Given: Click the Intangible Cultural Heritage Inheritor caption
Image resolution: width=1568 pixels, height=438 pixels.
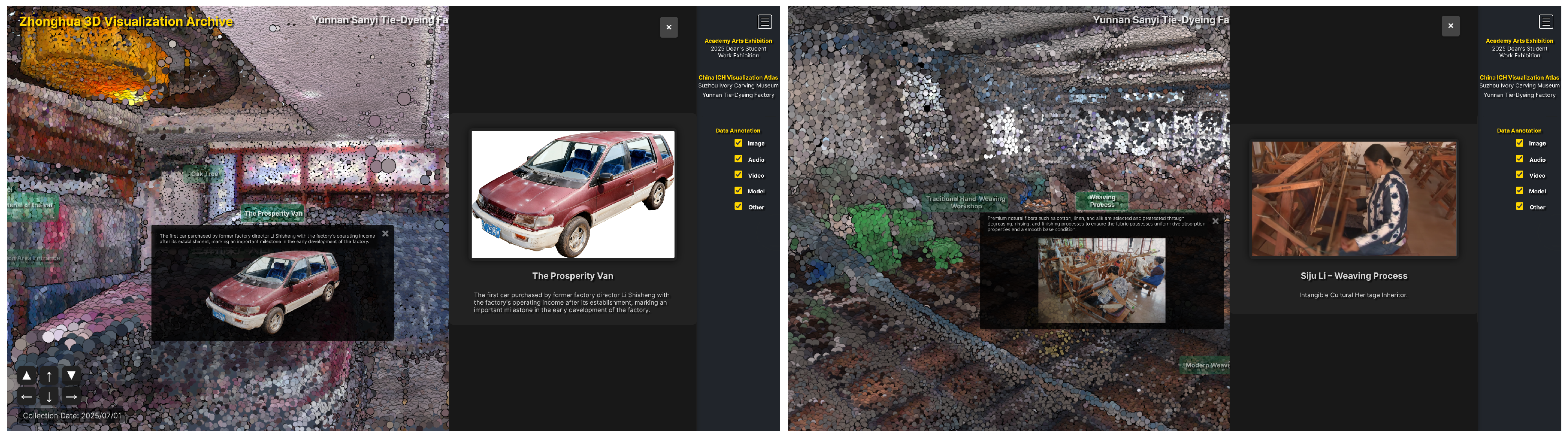Looking at the screenshot, I should (1353, 295).
